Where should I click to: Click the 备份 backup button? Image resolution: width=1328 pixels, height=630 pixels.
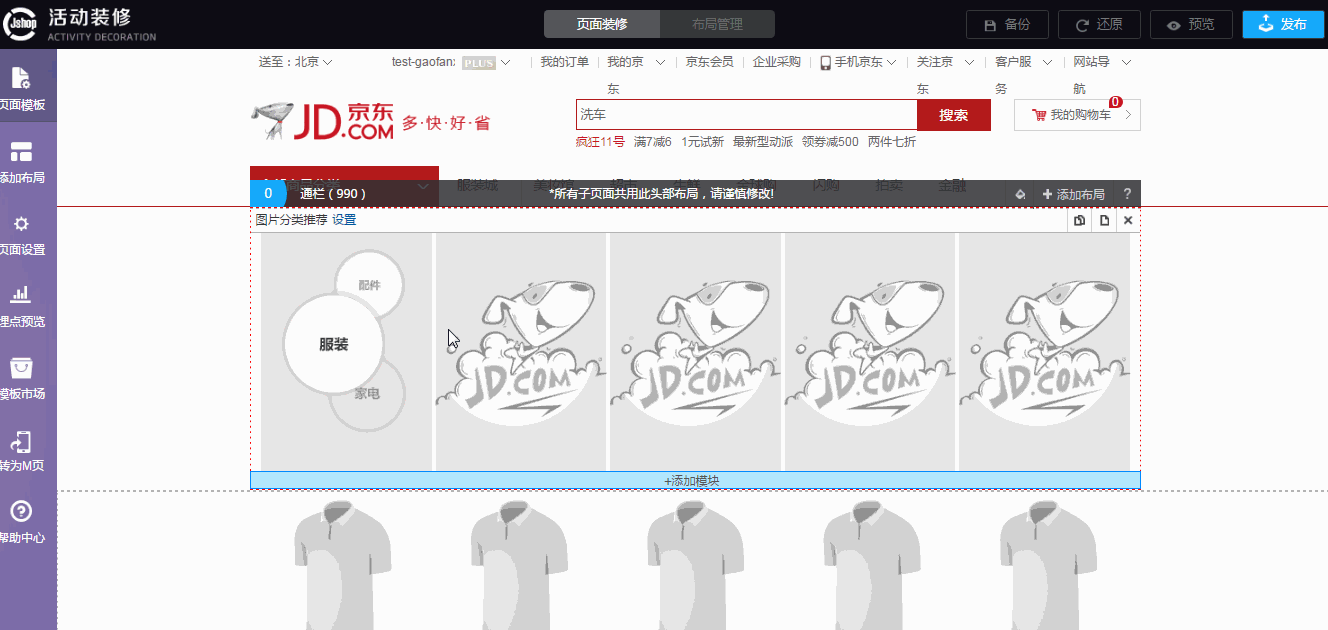point(1007,24)
